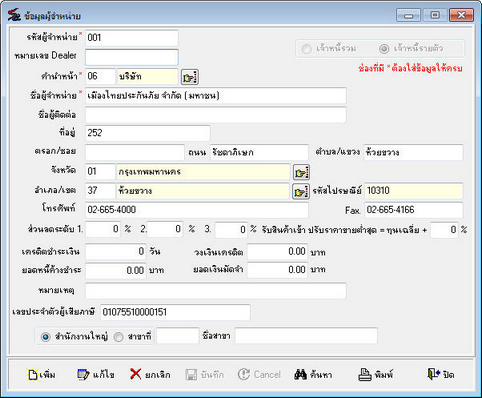482x398 pixels.
Task: Maximize the ข้อมูลผู้จำหน่าย window
Action: point(435,15)
